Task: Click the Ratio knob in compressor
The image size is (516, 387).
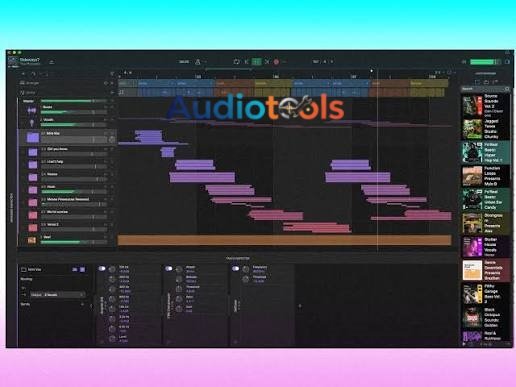Action: [x=179, y=299]
